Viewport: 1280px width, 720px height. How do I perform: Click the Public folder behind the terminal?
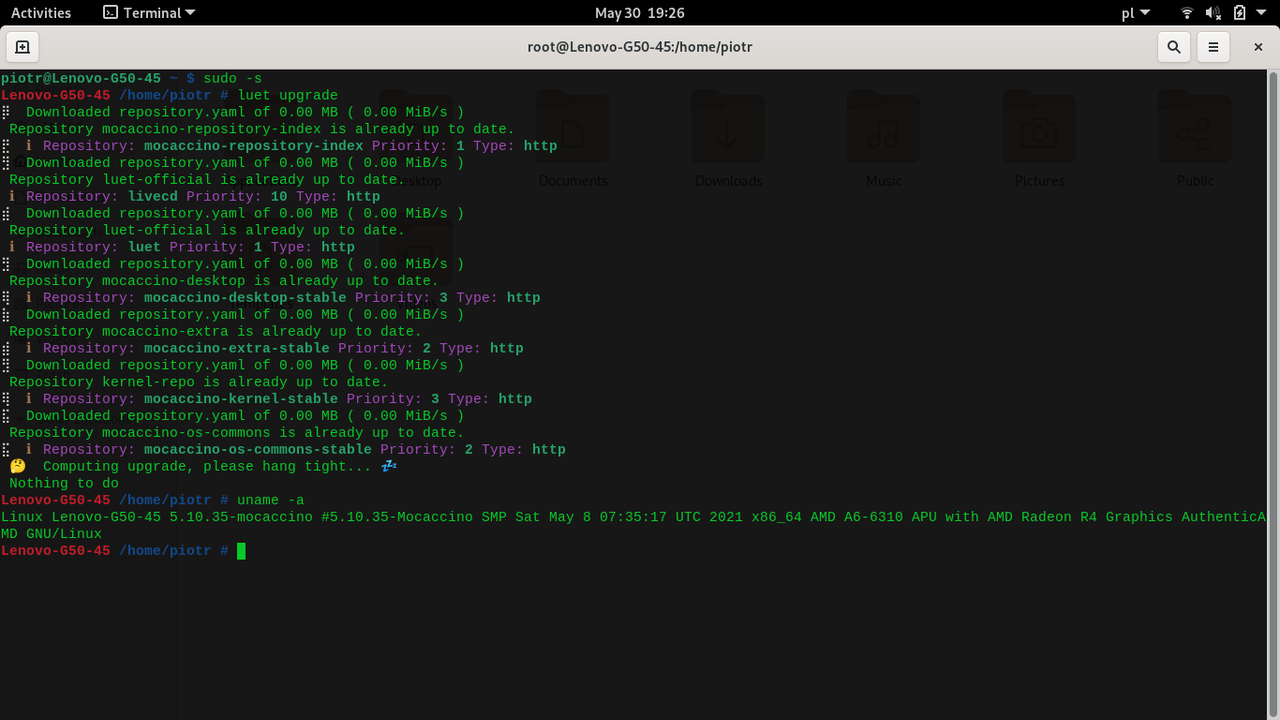(1194, 140)
